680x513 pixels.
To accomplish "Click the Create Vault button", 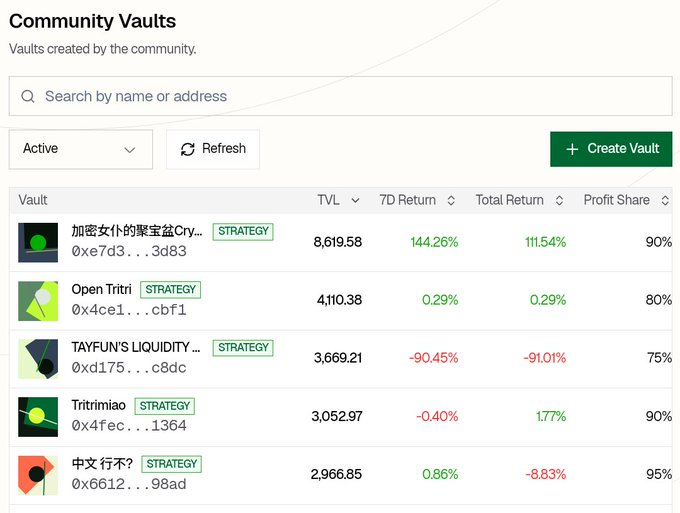I will pyautogui.click(x=611, y=149).
